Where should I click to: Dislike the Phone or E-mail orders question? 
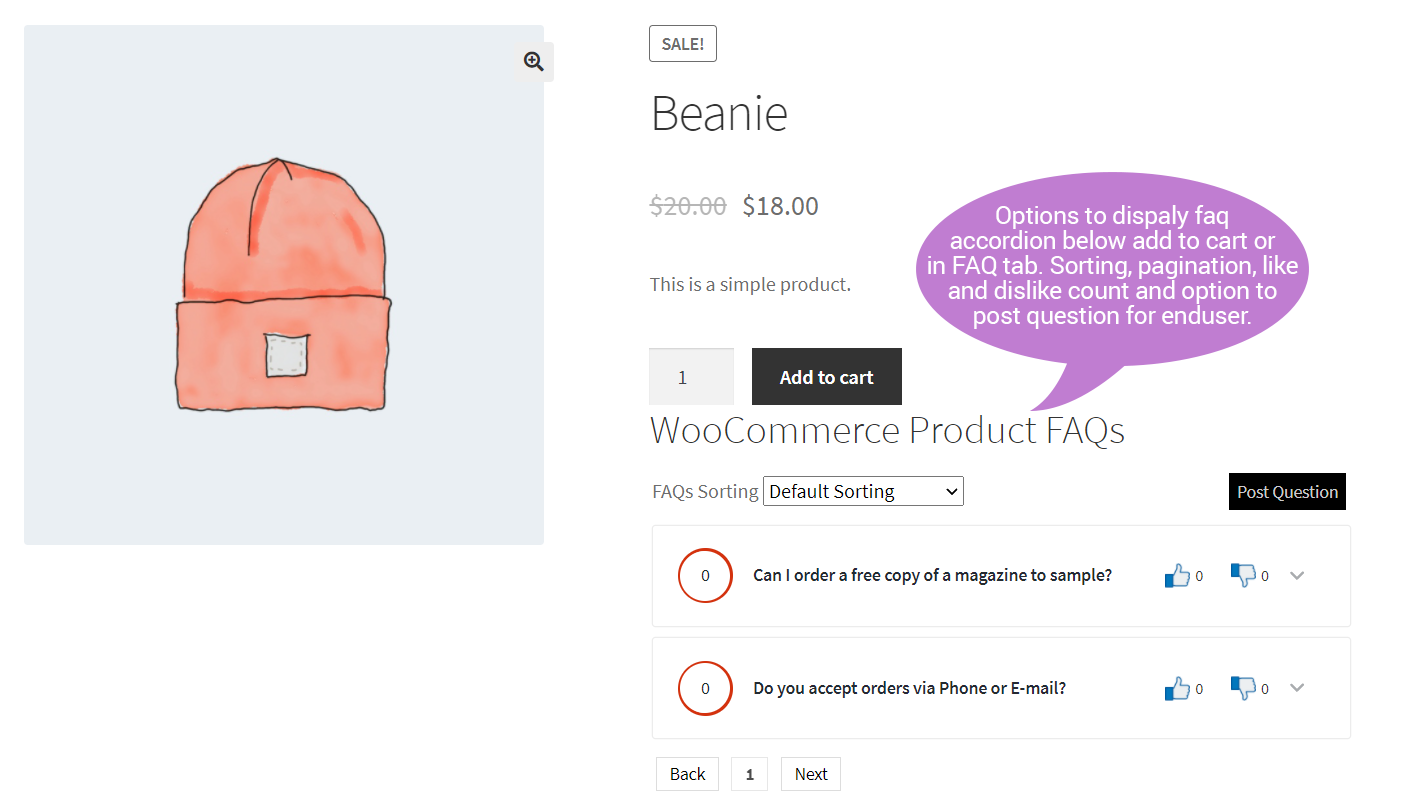point(1243,688)
